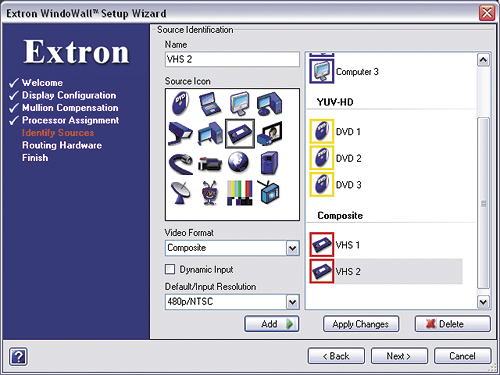Image resolution: width=500 pixels, height=375 pixels.
Task: Choose the cable connector source icon
Action: click(x=181, y=164)
